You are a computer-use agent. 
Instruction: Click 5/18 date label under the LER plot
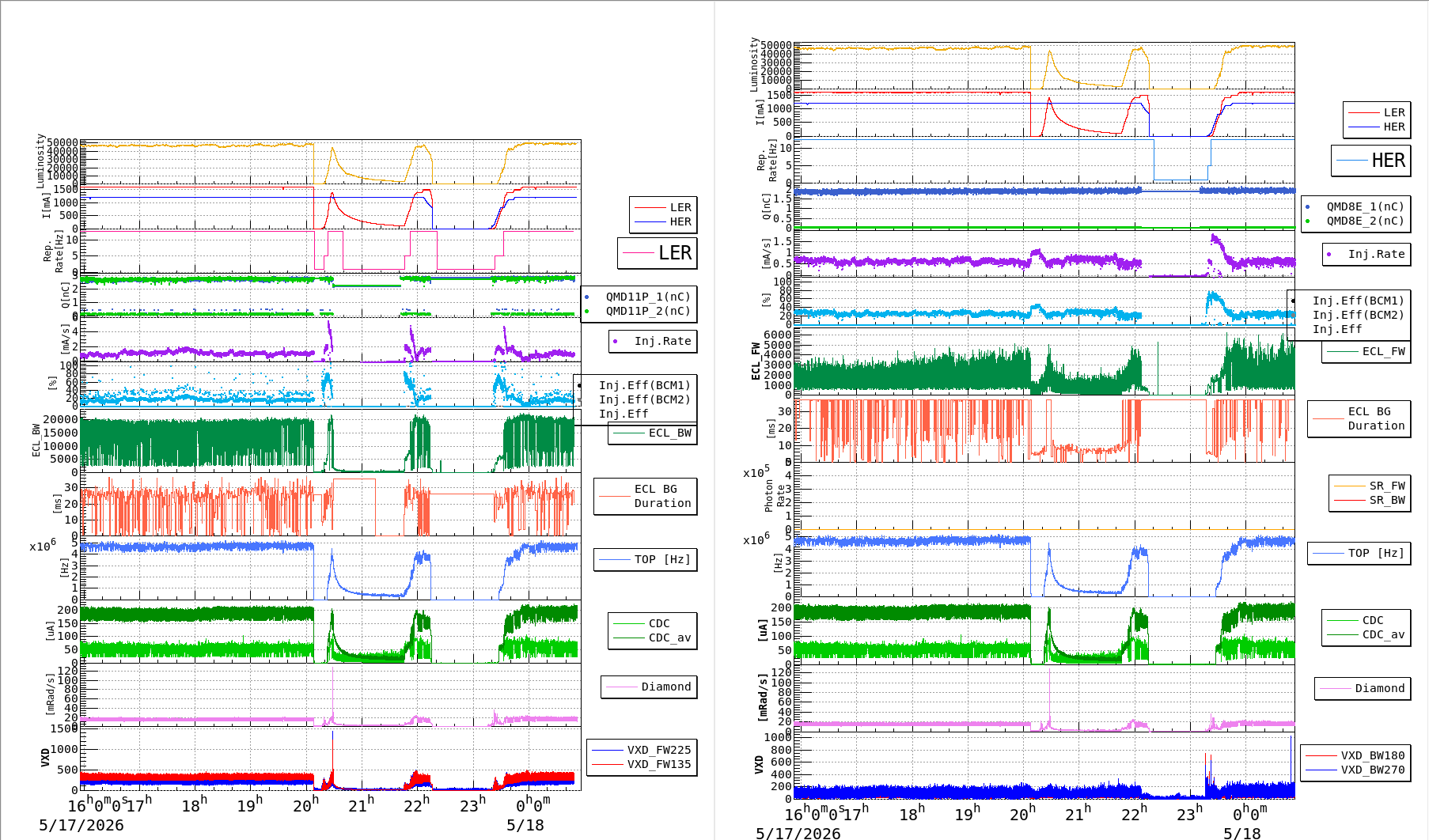(525, 825)
